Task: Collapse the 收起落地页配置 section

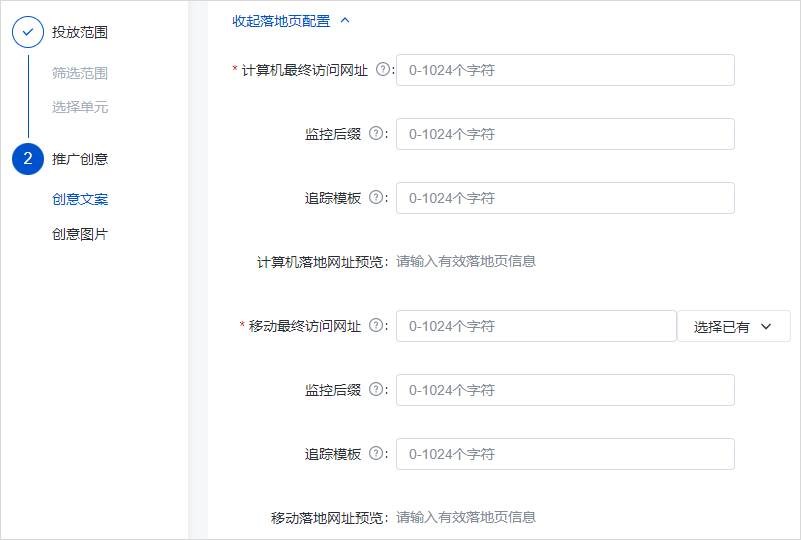Action: (291, 20)
